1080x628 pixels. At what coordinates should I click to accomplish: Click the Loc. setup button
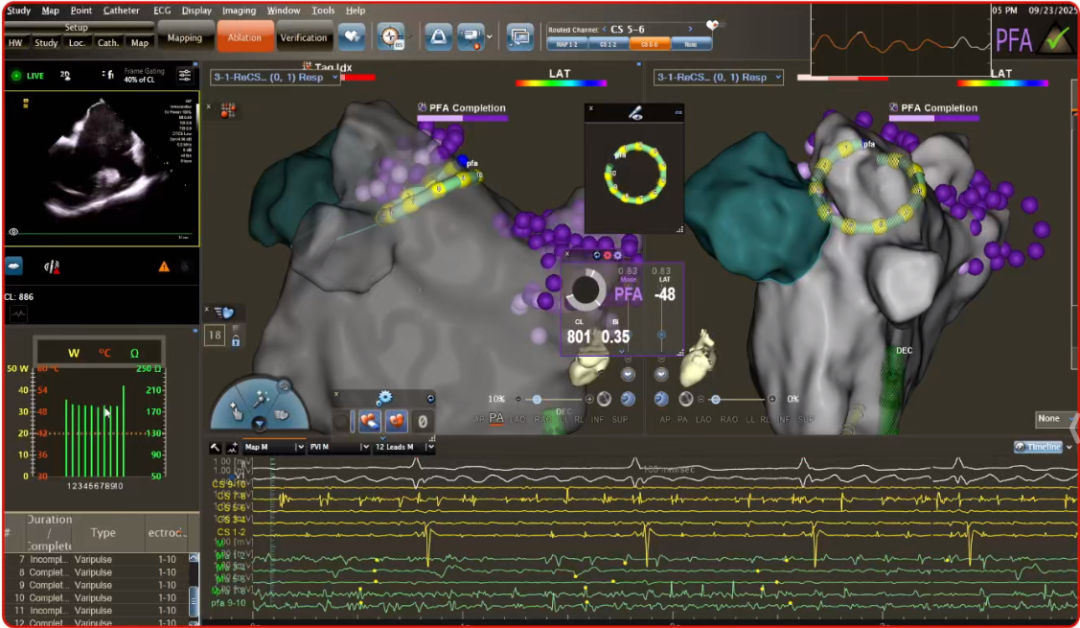coord(77,43)
